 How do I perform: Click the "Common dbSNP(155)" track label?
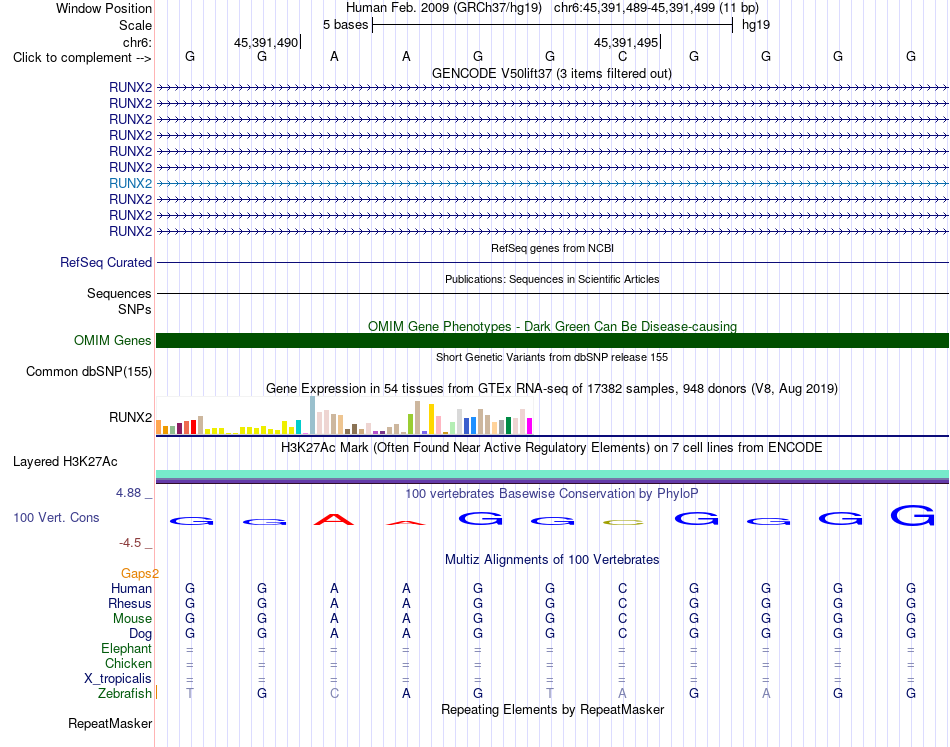pos(88,371)
